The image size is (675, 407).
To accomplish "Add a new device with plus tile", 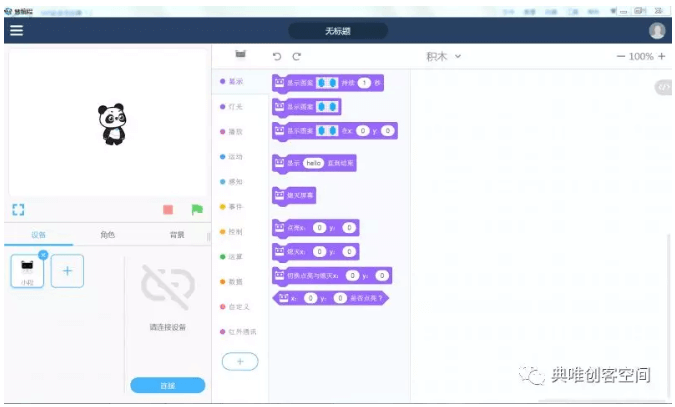I will click(67, 271).
